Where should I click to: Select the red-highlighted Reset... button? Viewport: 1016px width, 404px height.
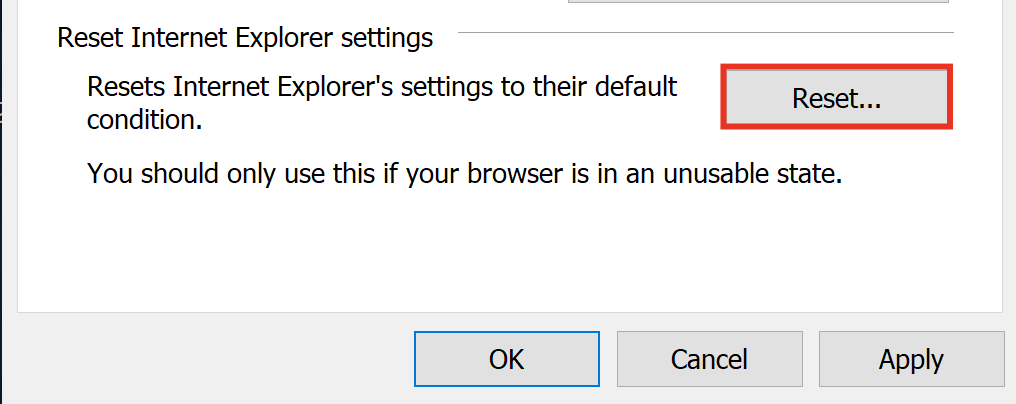(836, 98)
